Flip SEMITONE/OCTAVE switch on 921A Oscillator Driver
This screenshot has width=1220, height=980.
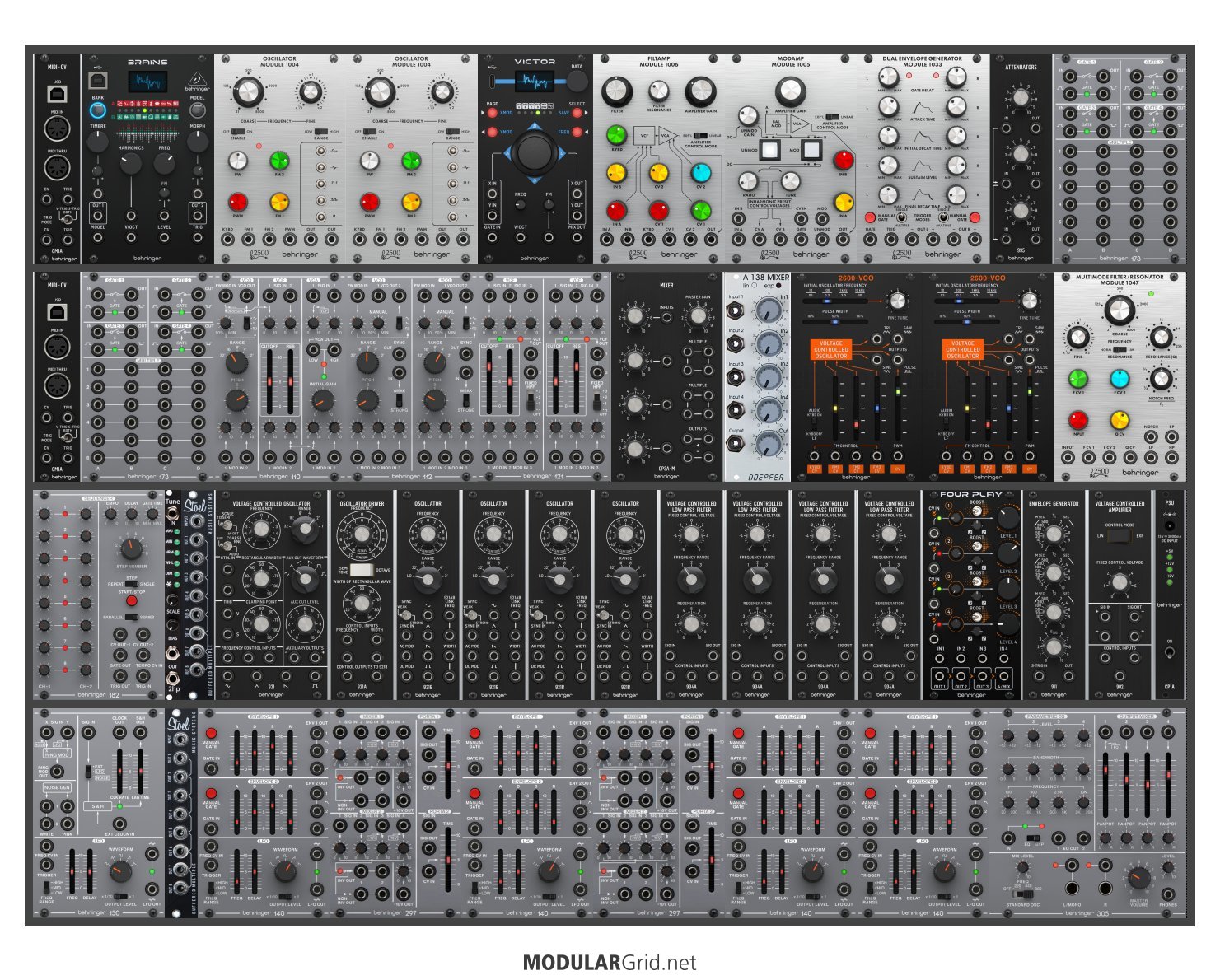[361, 569]
